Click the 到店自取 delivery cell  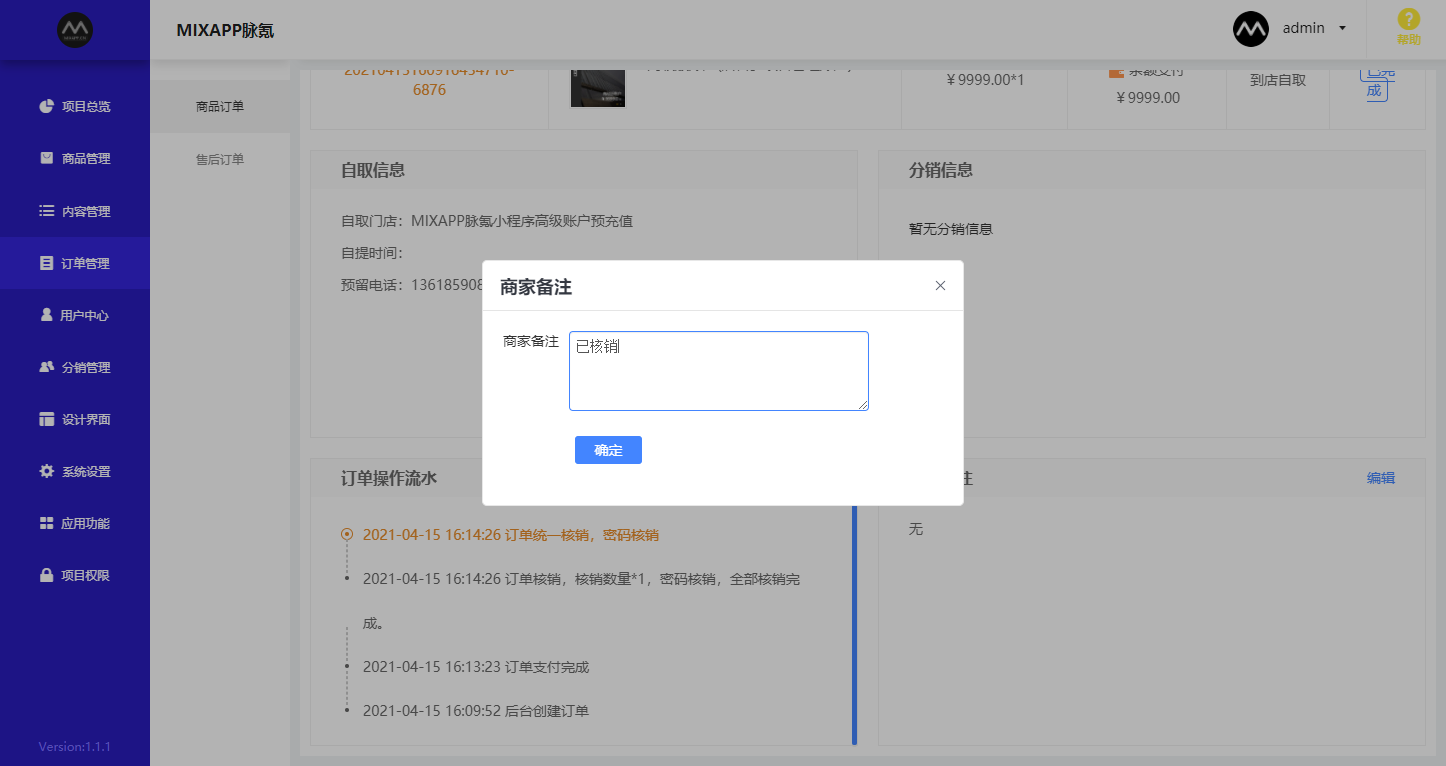[1278, 80]
